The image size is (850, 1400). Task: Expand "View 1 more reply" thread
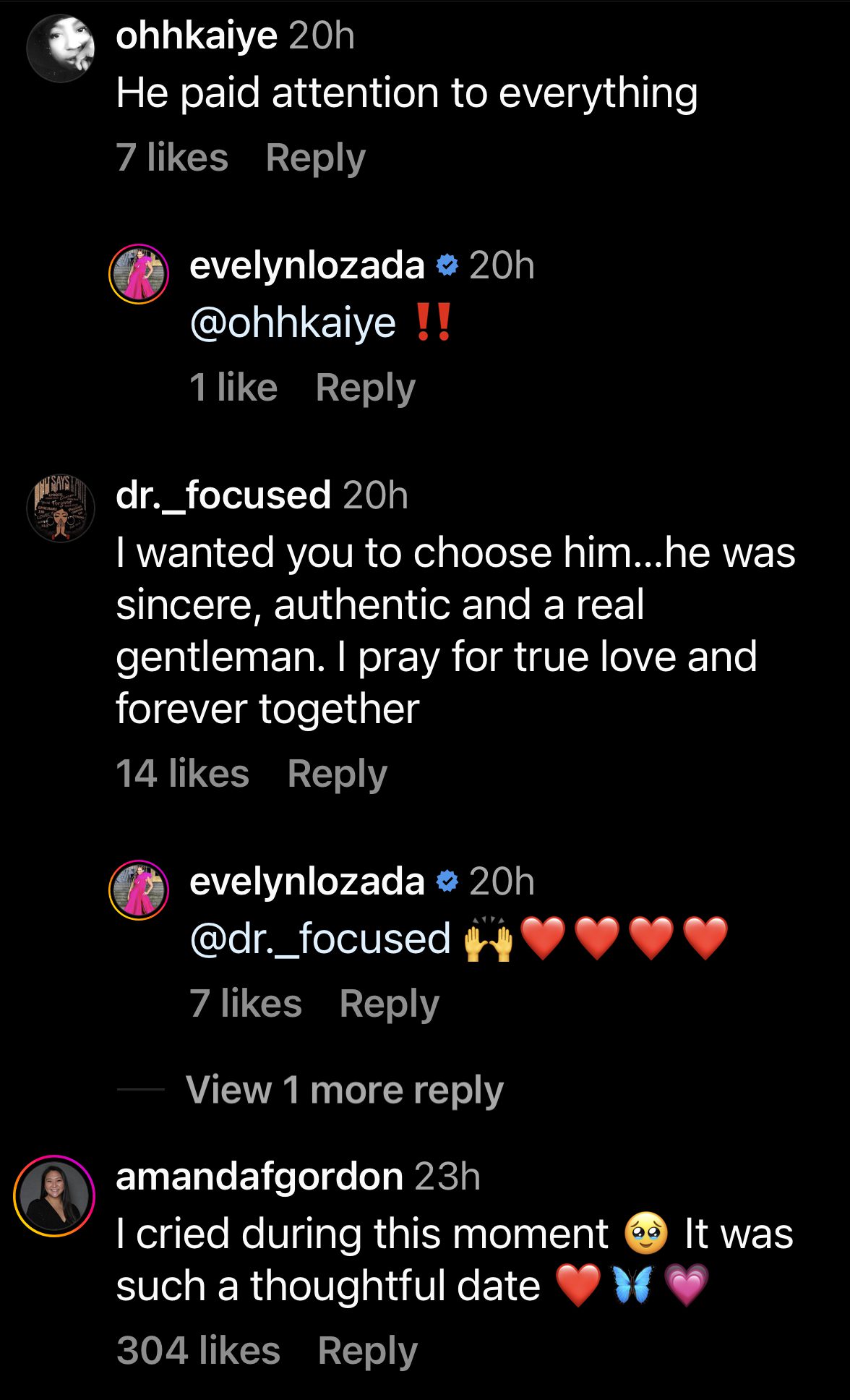[344, 1090]
